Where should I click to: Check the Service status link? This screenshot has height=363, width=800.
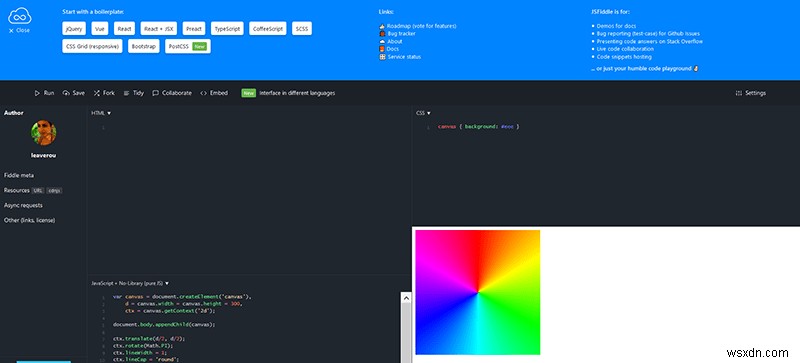pos(405,57)
